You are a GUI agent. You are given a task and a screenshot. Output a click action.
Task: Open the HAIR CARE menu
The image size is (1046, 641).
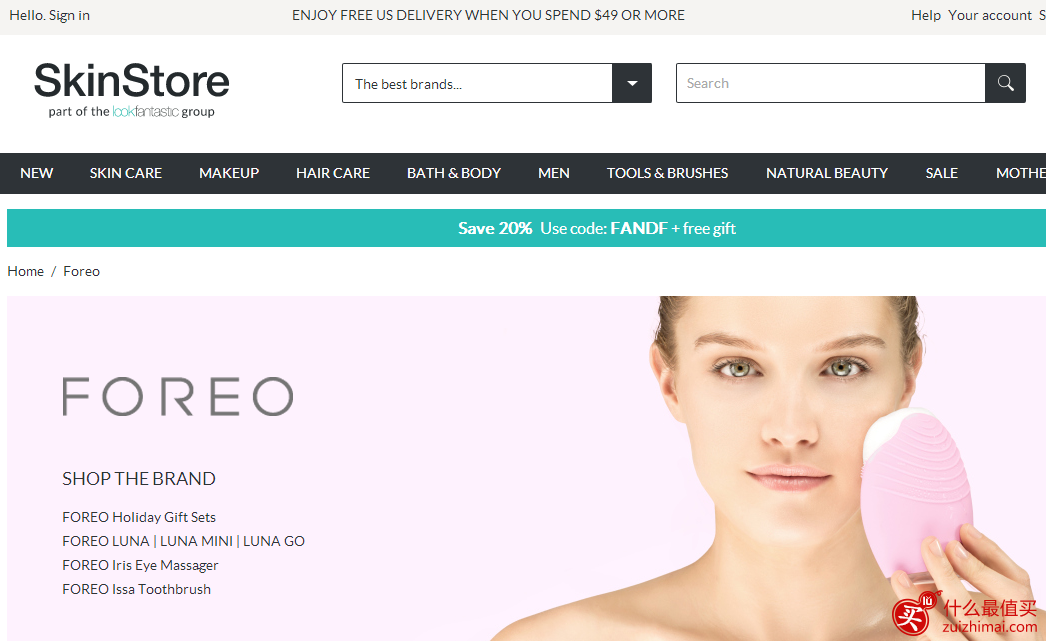pos(333,173)
